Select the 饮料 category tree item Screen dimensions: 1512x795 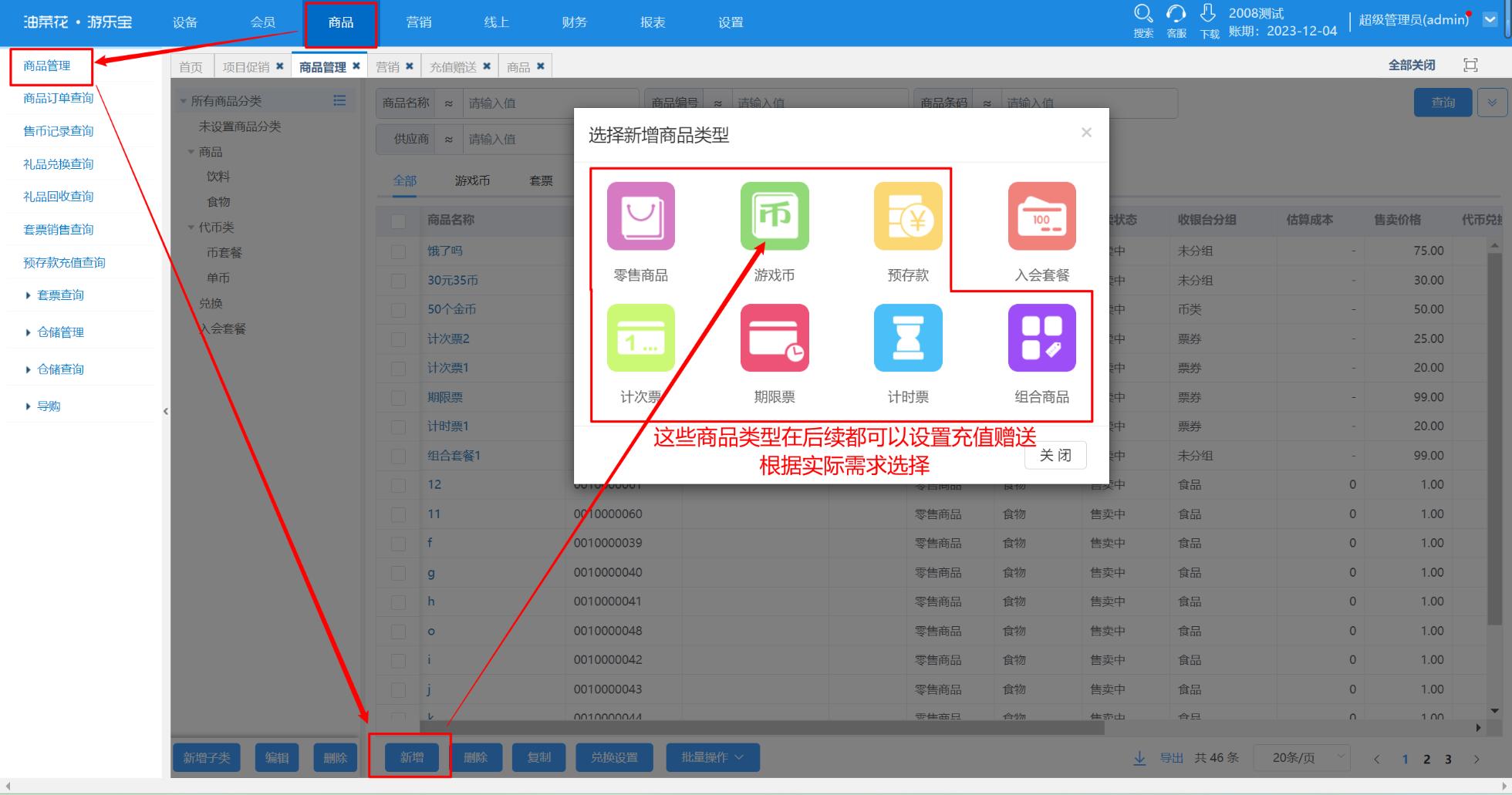pos(218,177)
